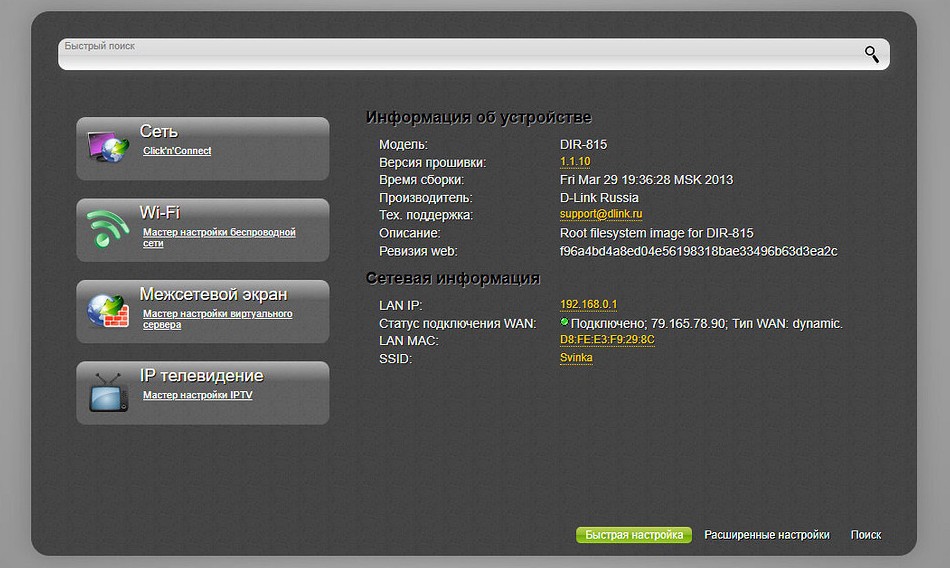Click the LAN MAC address link
The image size is (950, 568).
click(x=607, y=340)
